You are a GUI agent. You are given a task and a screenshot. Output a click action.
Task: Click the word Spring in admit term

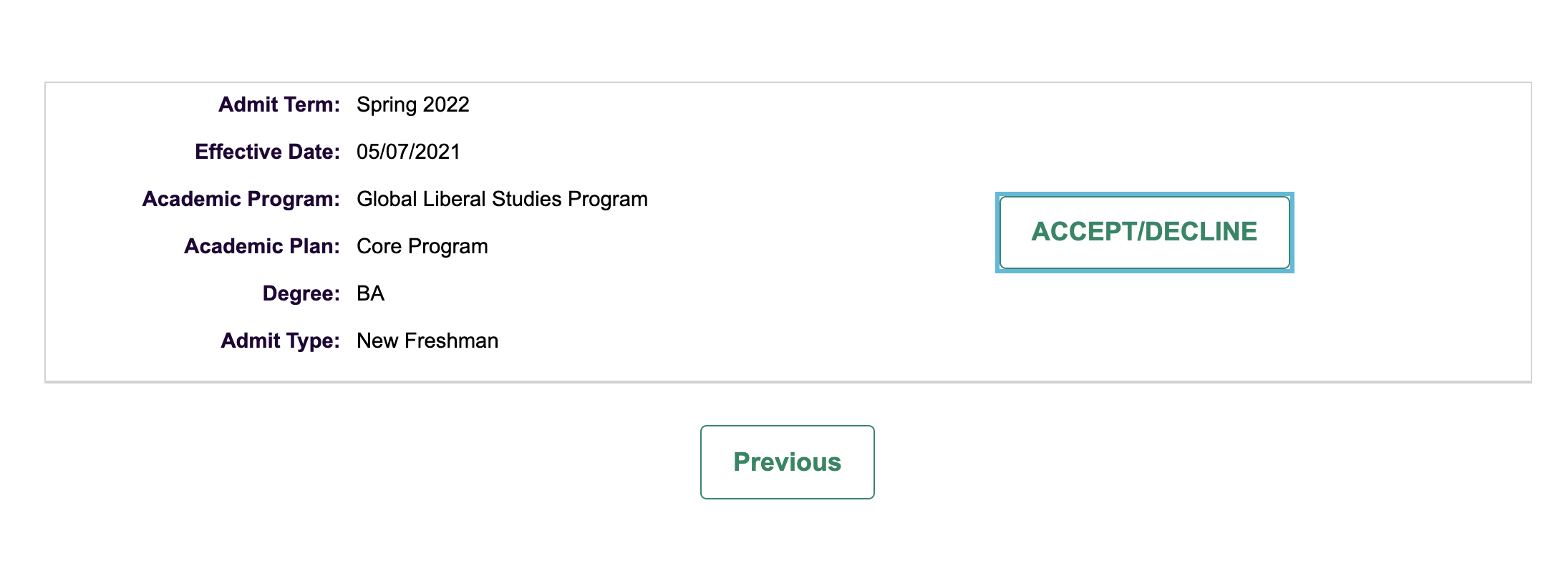tap(387, 105)
